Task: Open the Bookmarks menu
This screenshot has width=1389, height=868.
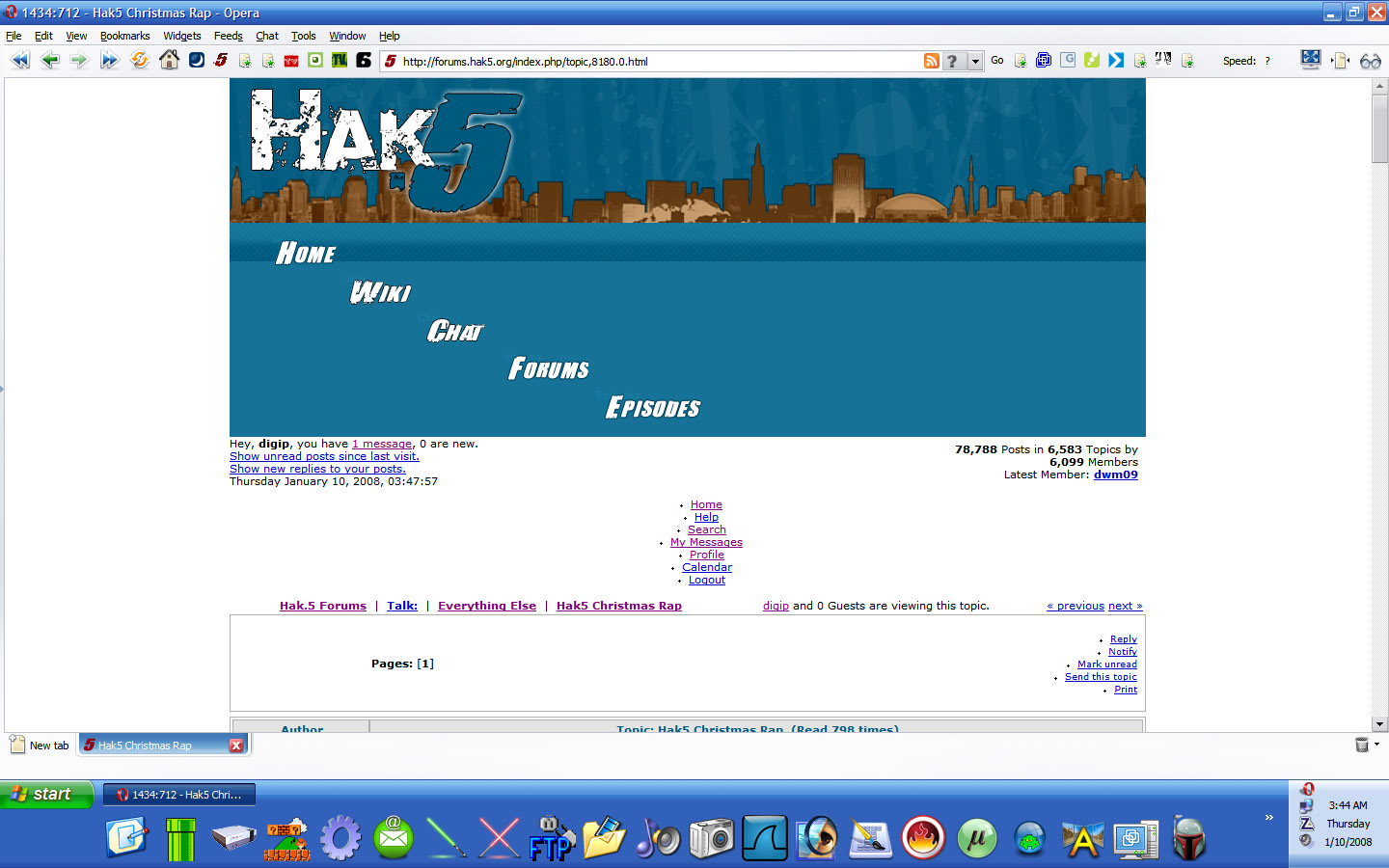Action: (125, 36)
